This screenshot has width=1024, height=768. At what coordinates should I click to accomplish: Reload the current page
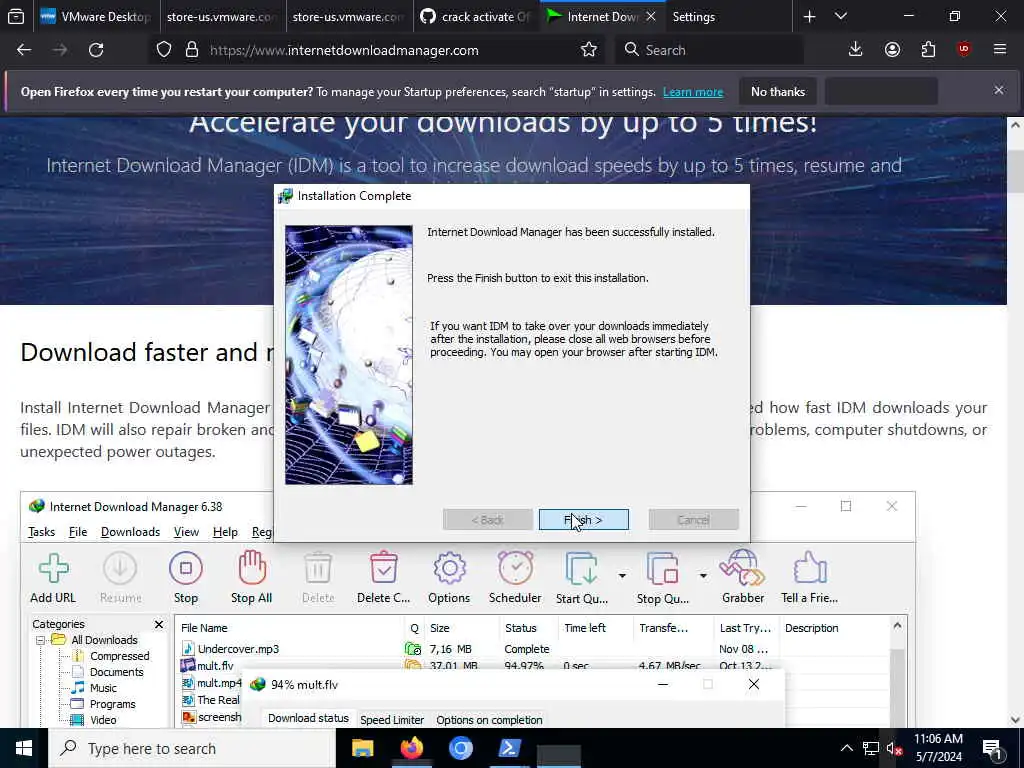(x=96, y=50)
